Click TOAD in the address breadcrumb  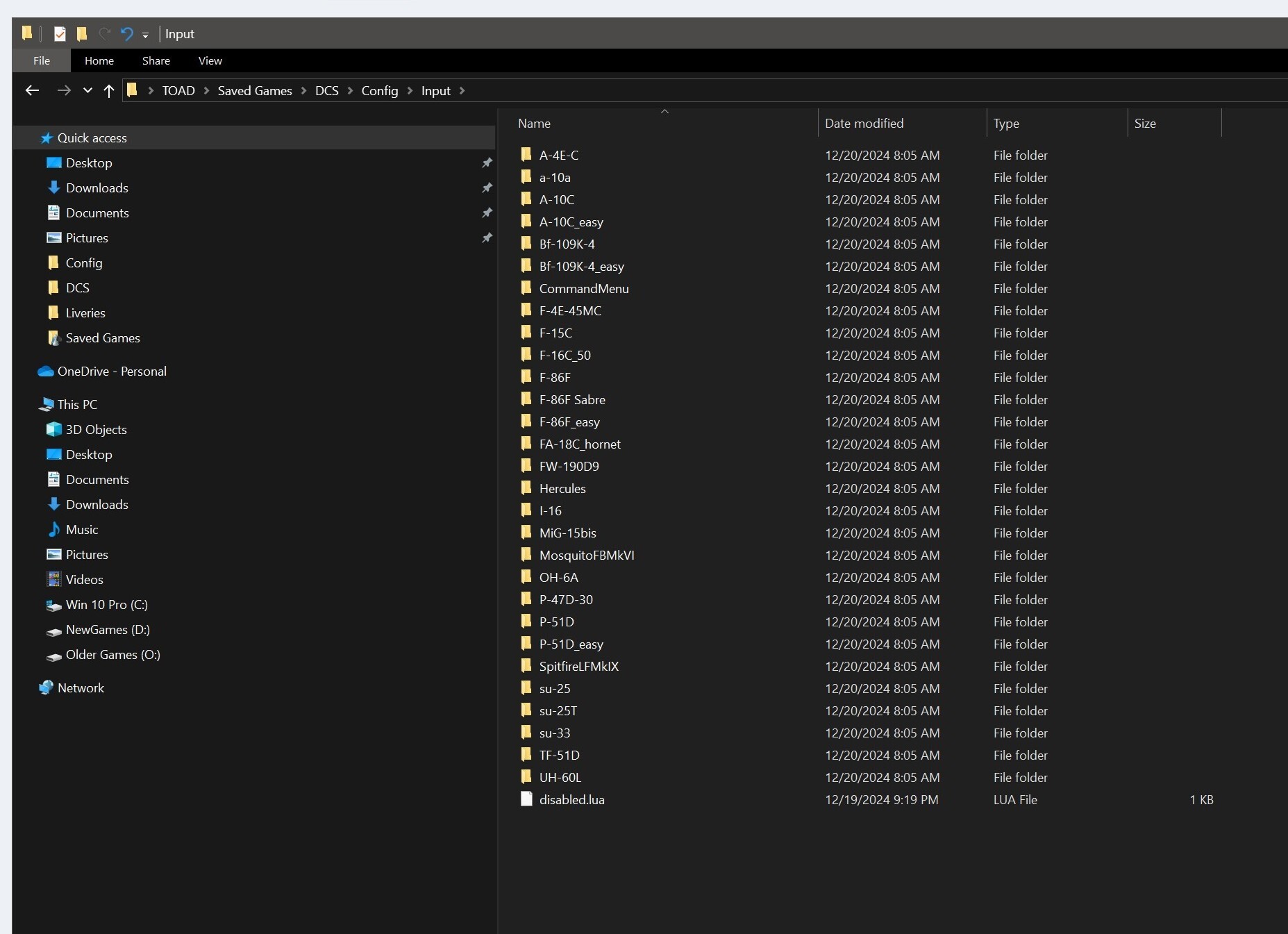(x=178, y=90)
